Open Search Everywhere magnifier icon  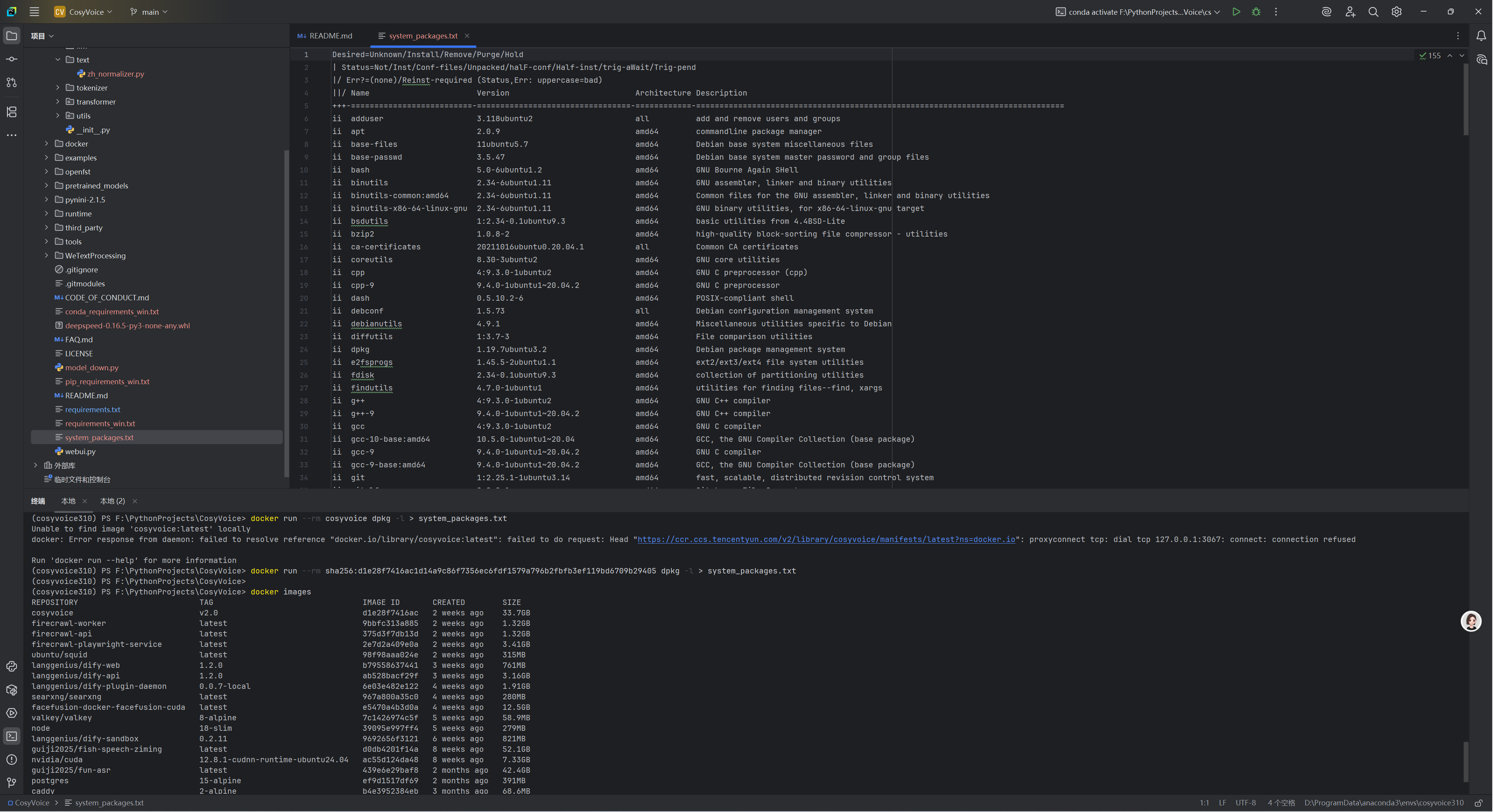pyautogui.click(x=1373, y=12)
